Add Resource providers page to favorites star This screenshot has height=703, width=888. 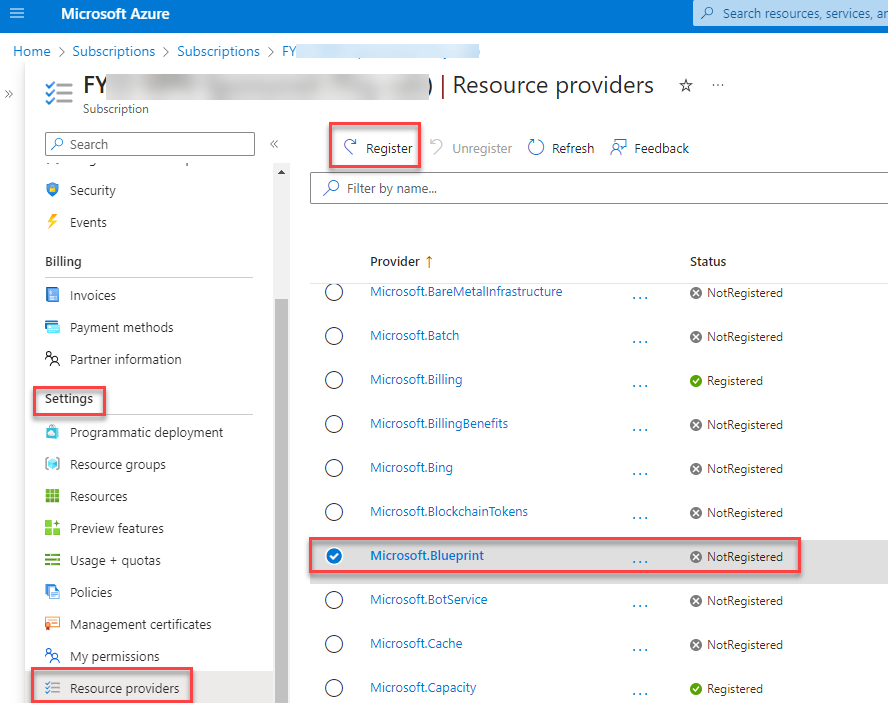pyautogui.click(x=685, y=86)
